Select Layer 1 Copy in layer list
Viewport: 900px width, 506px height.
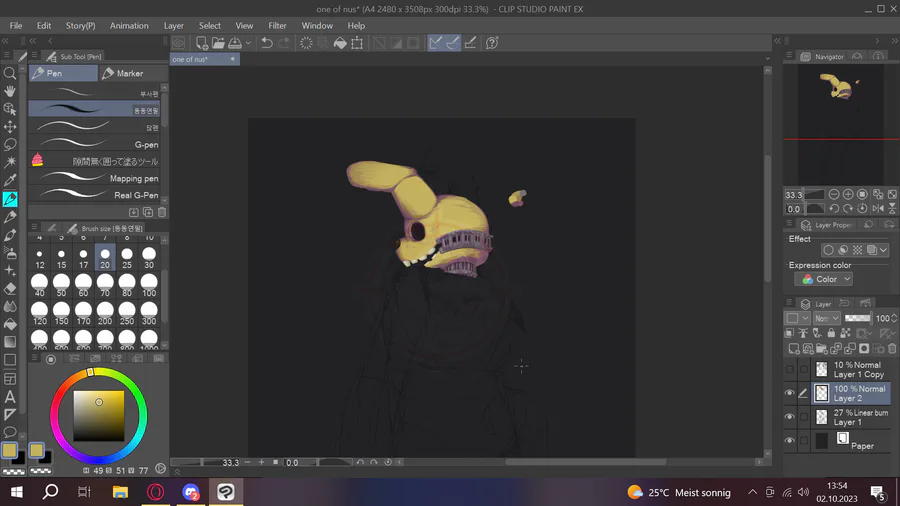coord(852,369)
